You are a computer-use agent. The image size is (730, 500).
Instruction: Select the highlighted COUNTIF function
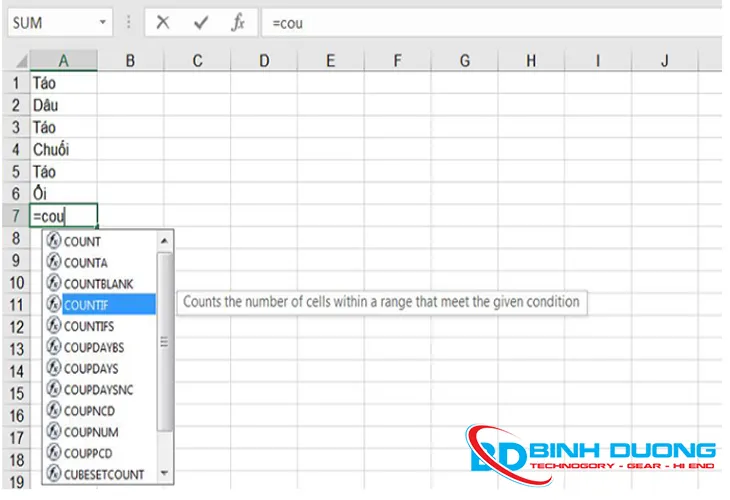pyautogui.click(x=108, y=305)
